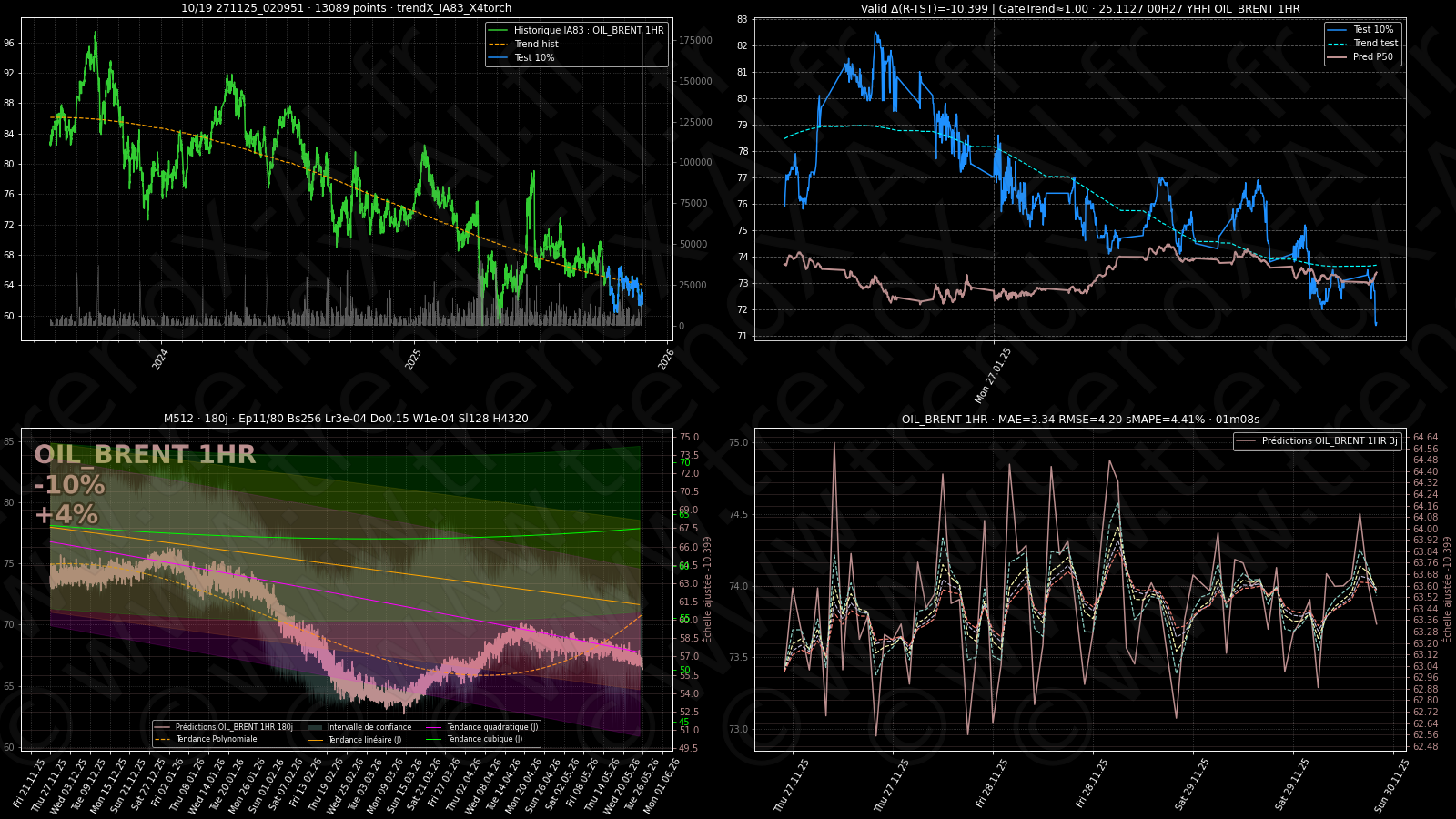Click the 'Pred P50' legend entry

point(1372,56)
